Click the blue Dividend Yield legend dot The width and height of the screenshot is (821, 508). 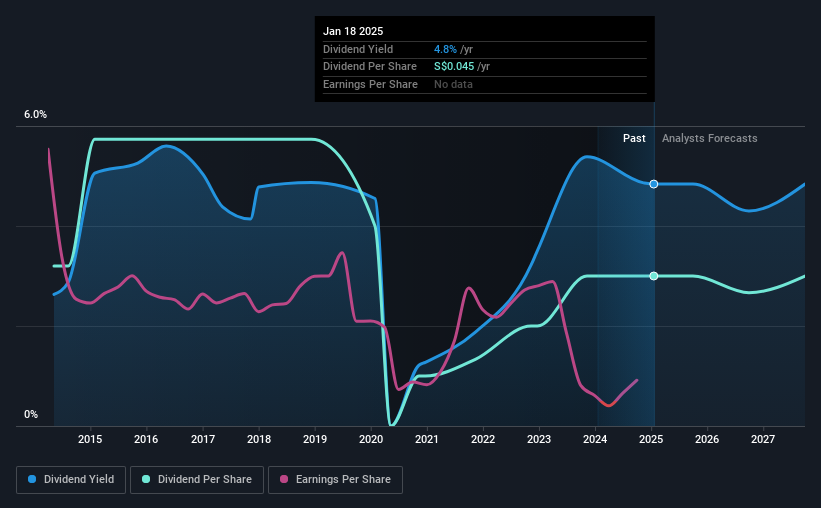32,479
